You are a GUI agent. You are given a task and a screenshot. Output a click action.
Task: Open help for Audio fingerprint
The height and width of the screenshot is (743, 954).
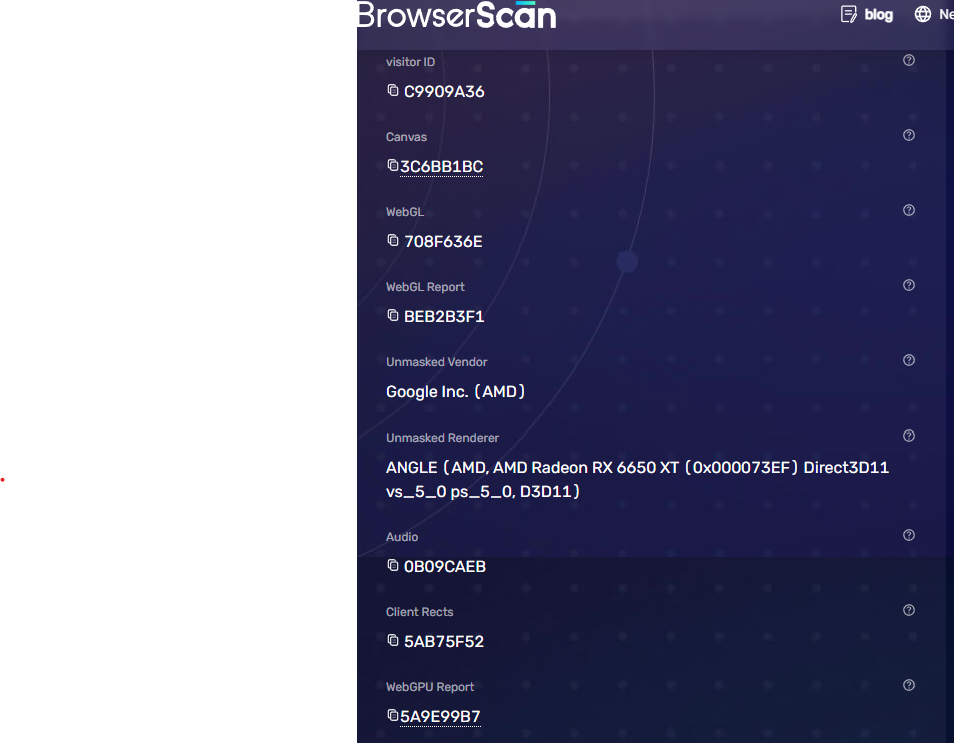coord(909,535)
